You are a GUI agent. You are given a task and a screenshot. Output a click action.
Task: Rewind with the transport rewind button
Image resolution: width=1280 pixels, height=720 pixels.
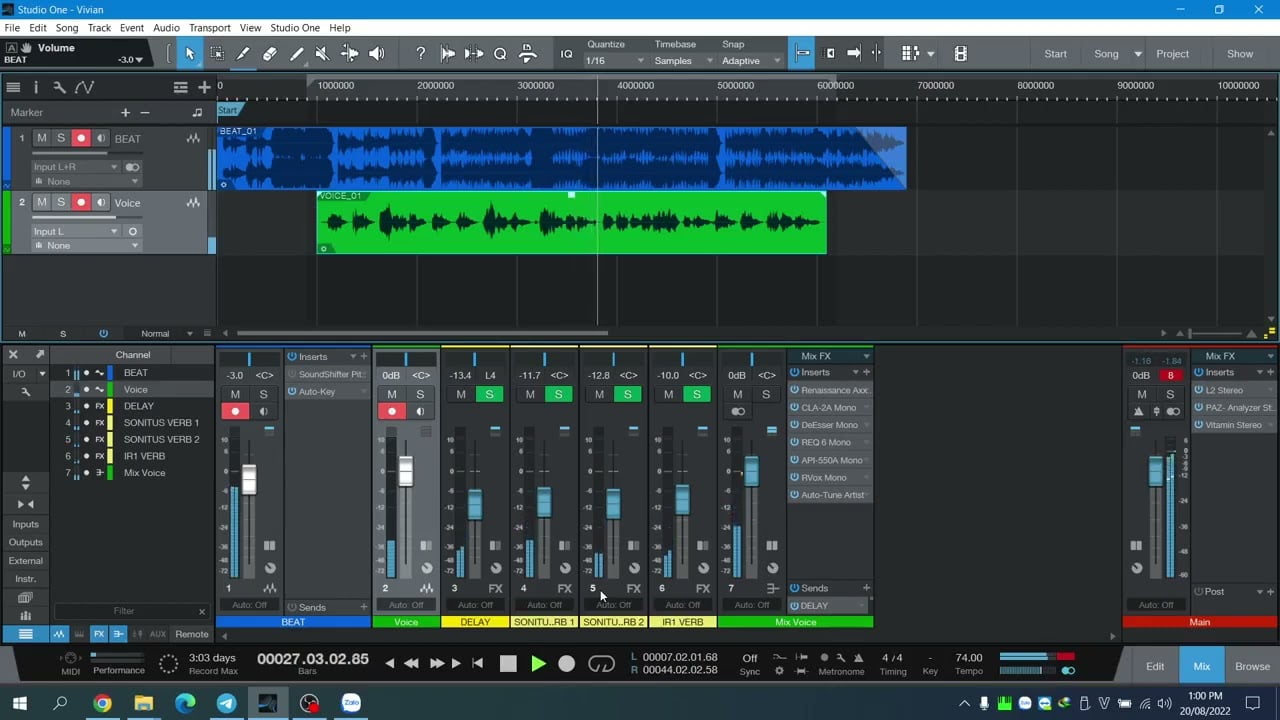click(411, 663)
